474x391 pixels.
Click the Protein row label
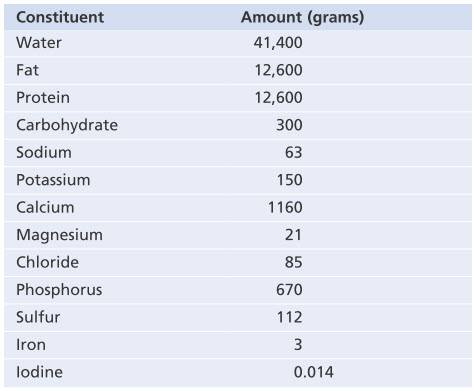(43, 98)
